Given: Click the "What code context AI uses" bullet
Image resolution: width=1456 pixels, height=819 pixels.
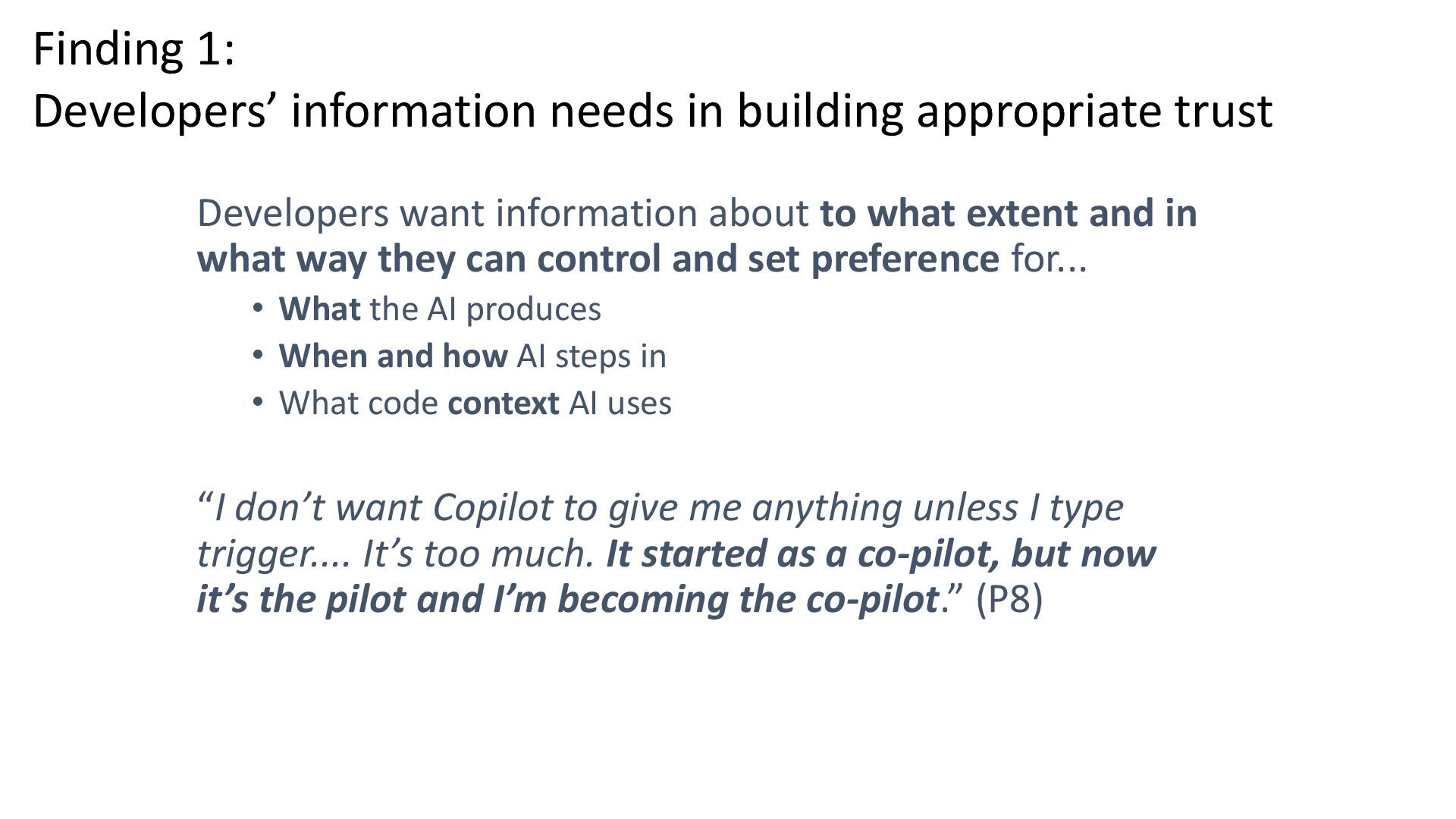Looking at the screenshot, I should [475, 403].
